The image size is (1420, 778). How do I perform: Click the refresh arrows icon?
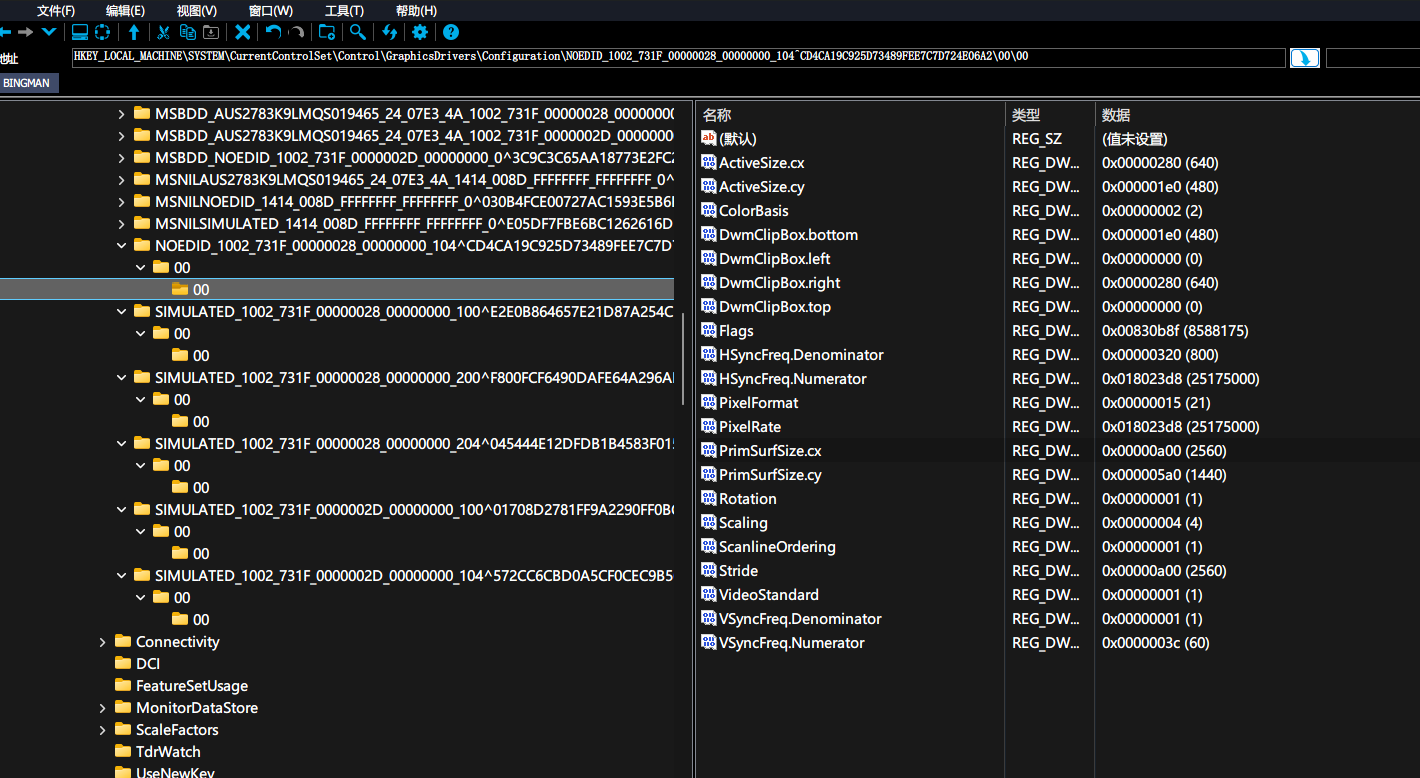tap(390, 33)
